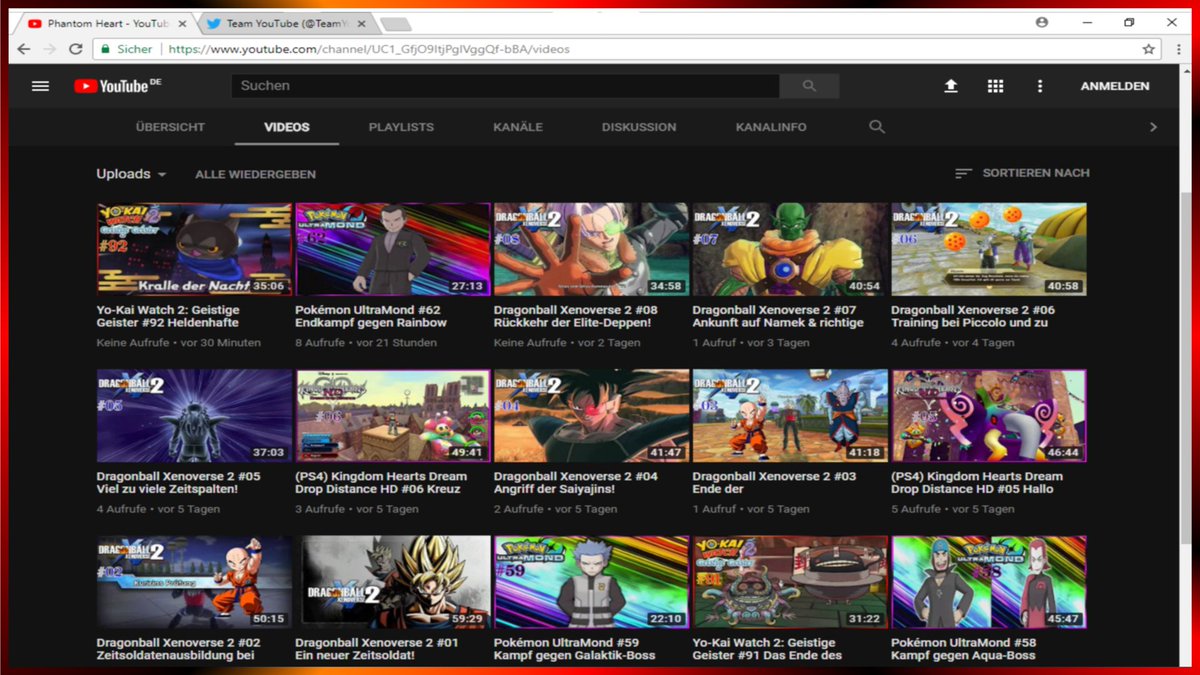Open Kingdom Hearts Dream Drop #05 thumbnail

(988, 416)
